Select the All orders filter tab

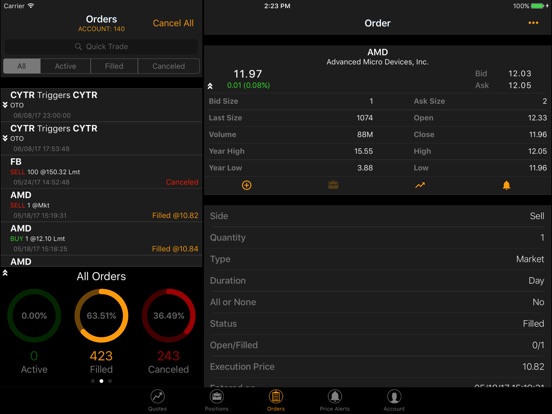coord(22,66)
